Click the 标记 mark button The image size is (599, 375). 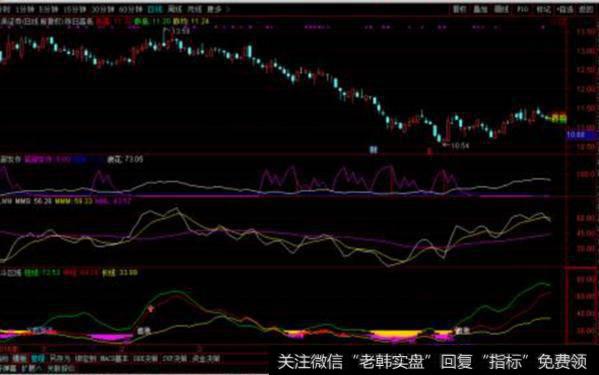click(x=543, y=9)
